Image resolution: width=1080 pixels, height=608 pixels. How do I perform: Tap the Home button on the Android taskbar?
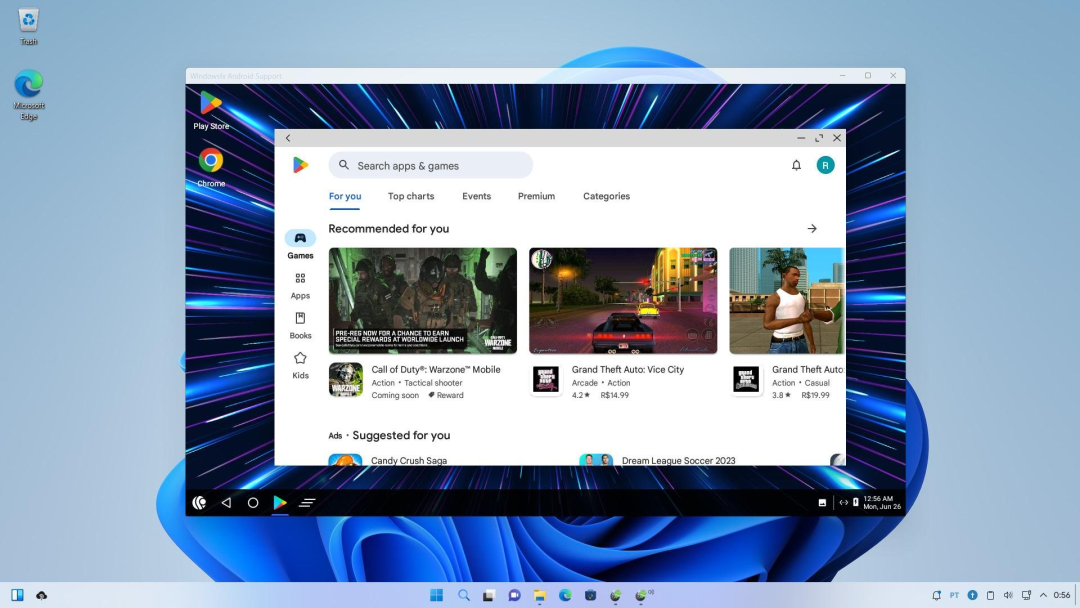[253, 502]
